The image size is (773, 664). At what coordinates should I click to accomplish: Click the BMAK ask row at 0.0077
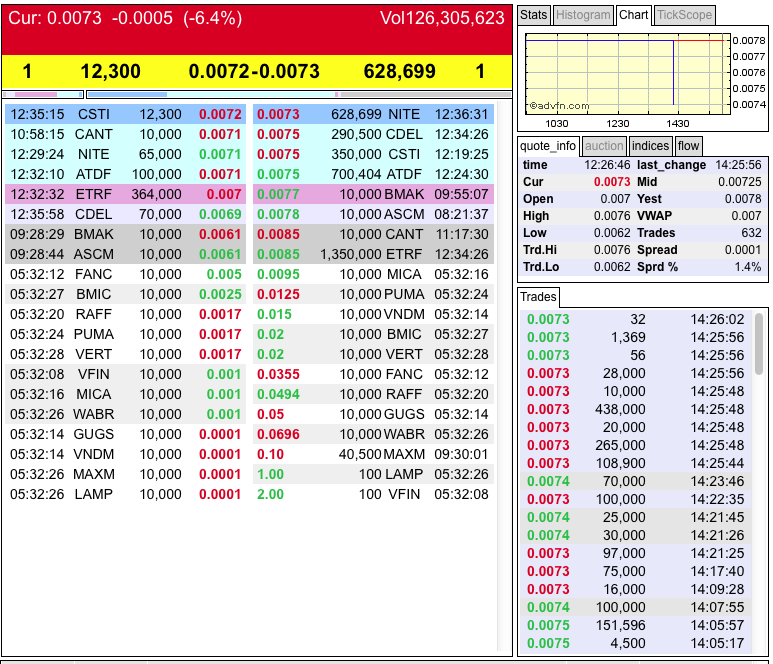pos(373,194)
